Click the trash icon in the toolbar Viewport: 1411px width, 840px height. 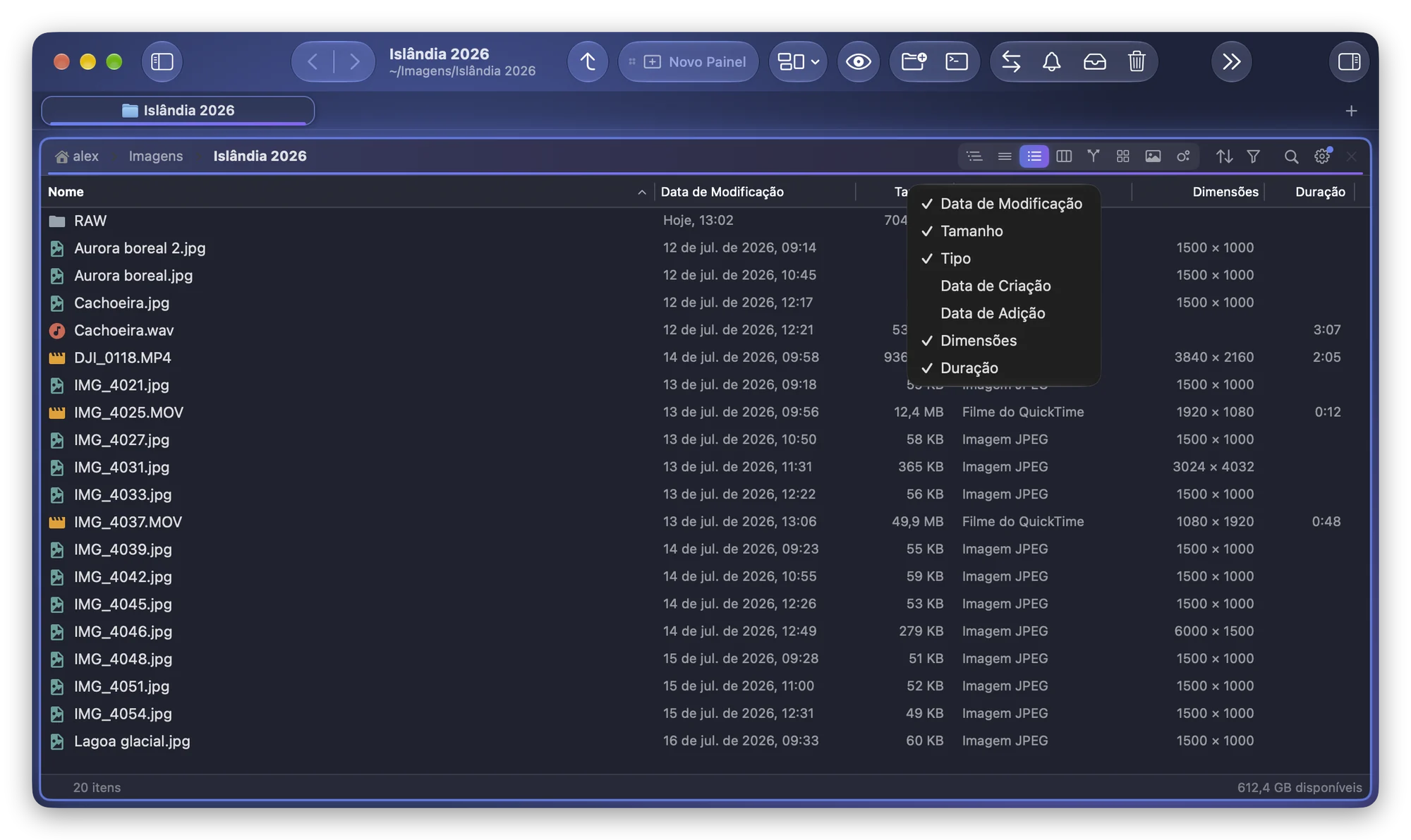point(1137,61)
